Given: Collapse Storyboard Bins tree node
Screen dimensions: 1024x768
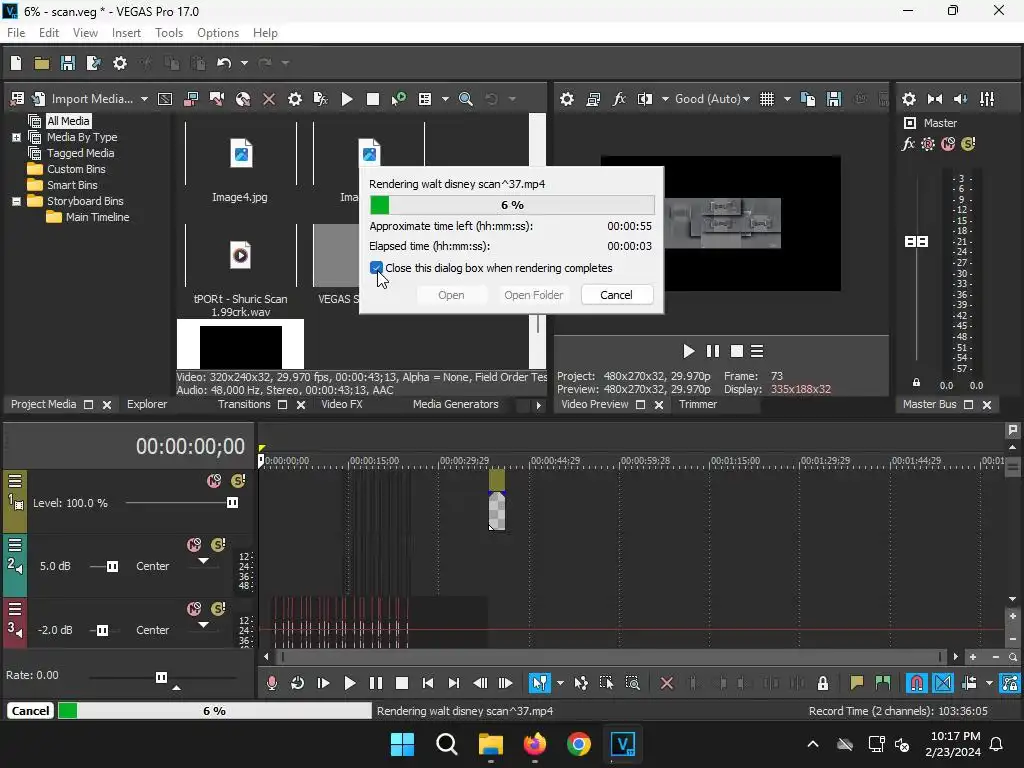Looking at the screenshot, I should pos(16,201).
